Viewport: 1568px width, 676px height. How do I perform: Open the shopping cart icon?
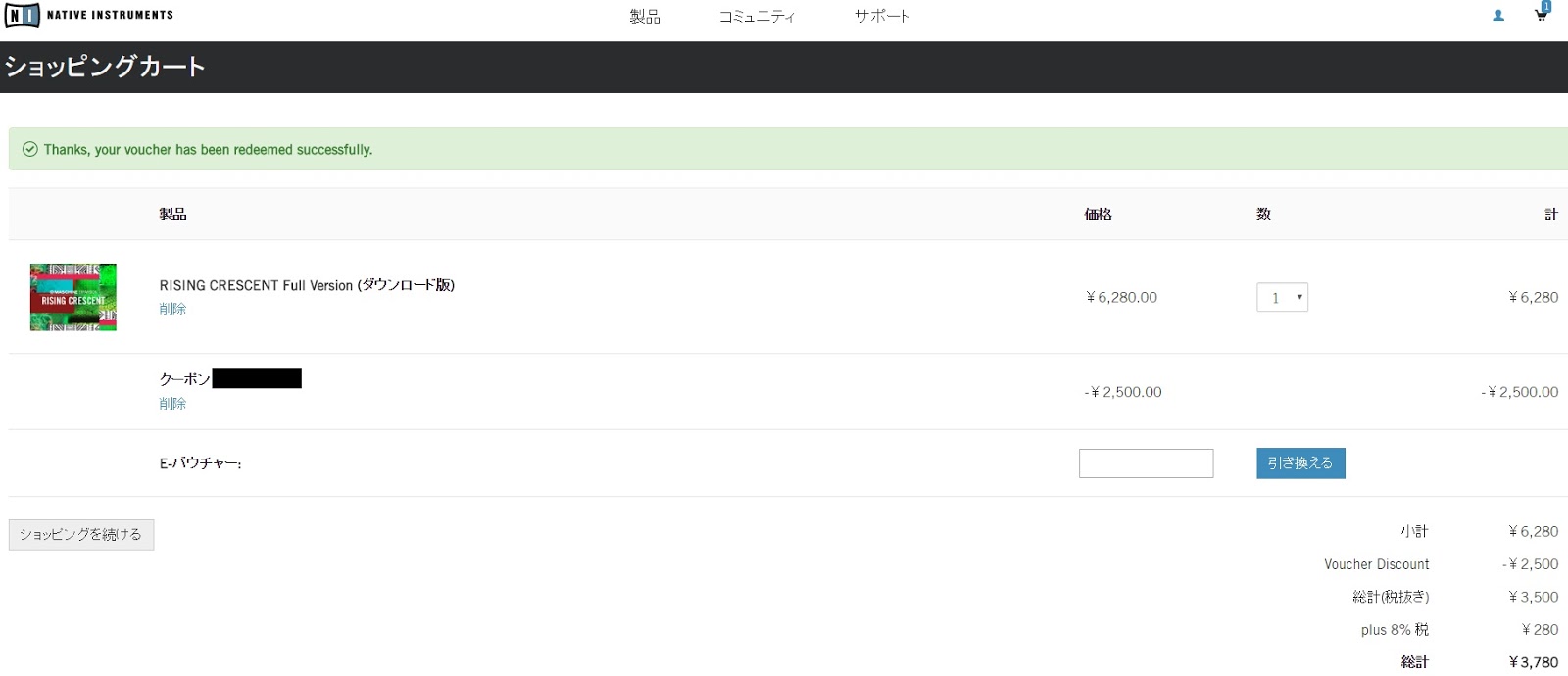1542,13
